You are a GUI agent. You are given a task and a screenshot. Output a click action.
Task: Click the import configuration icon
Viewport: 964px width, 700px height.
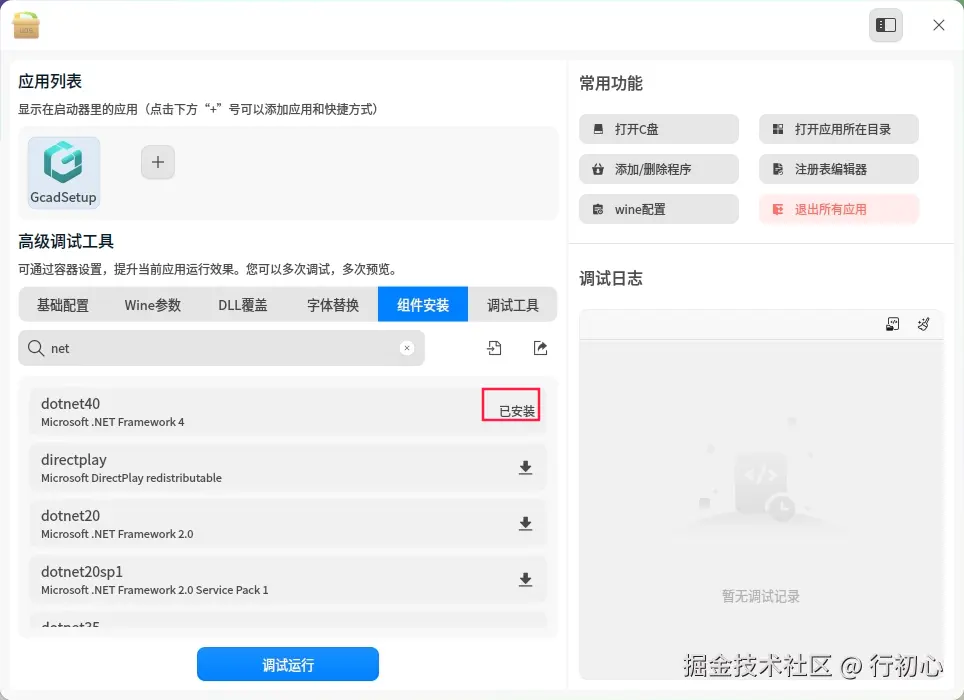coord(494,348)
